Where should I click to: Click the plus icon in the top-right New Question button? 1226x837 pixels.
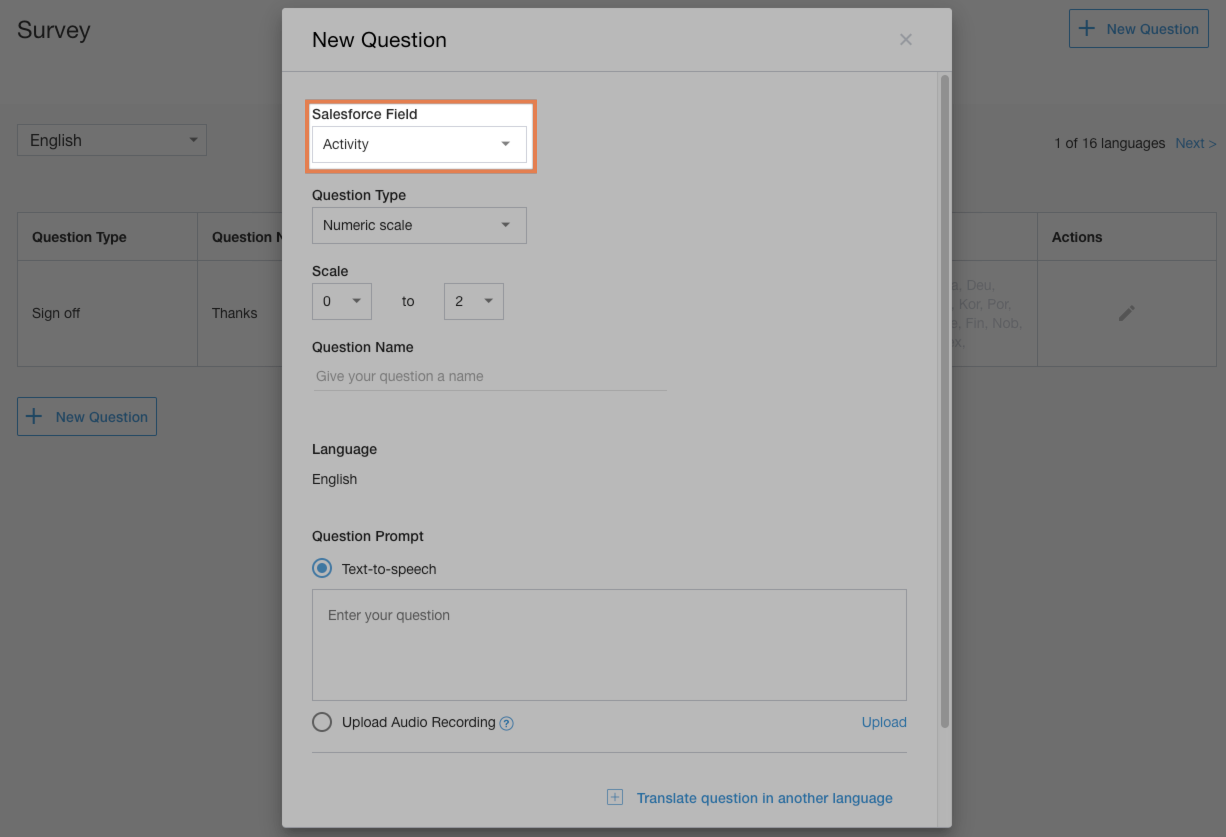point(1087,29)
